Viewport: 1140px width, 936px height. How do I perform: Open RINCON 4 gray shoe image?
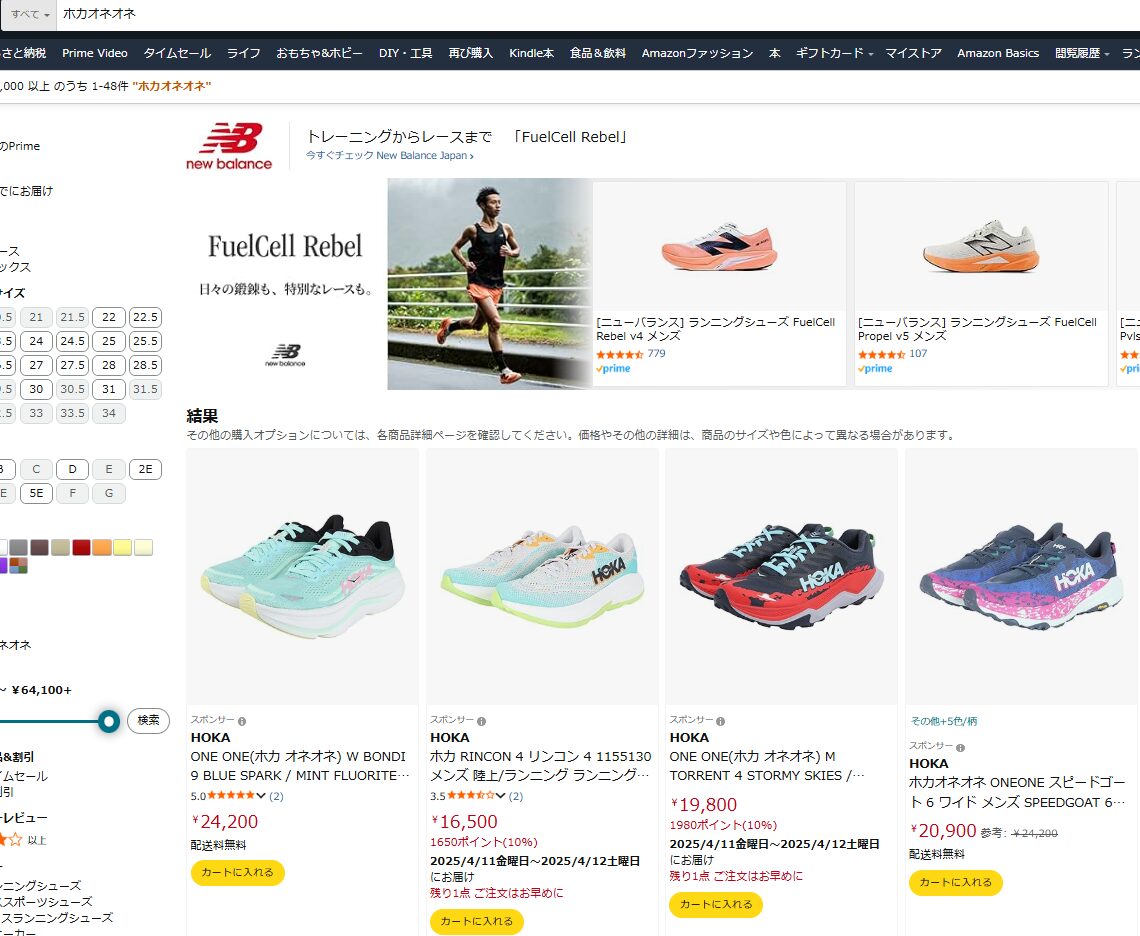542,576
